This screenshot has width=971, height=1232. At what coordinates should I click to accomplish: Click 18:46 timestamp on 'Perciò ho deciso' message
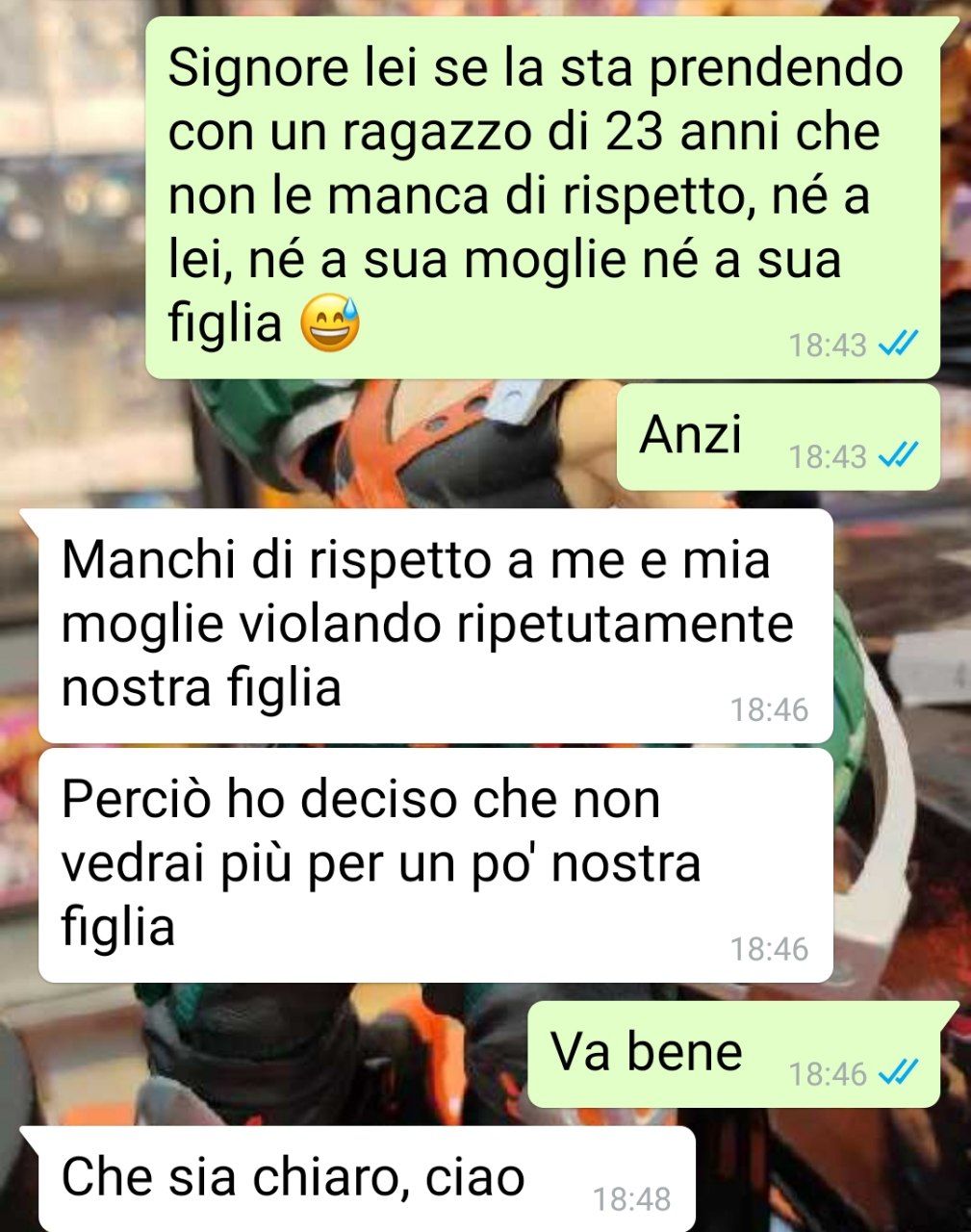pyautogui.click(x=770, y=950)
